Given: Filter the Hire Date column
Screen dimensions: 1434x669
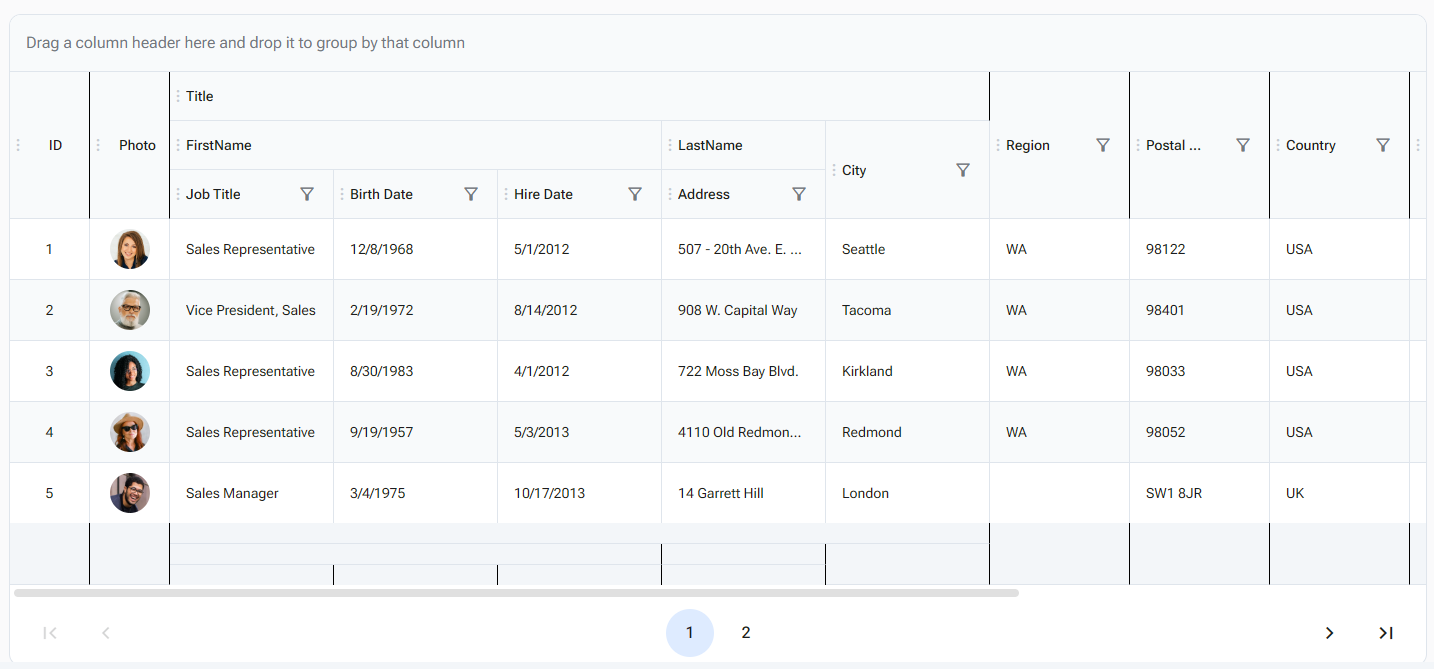Looking at the screenshot, I should 635,193.
